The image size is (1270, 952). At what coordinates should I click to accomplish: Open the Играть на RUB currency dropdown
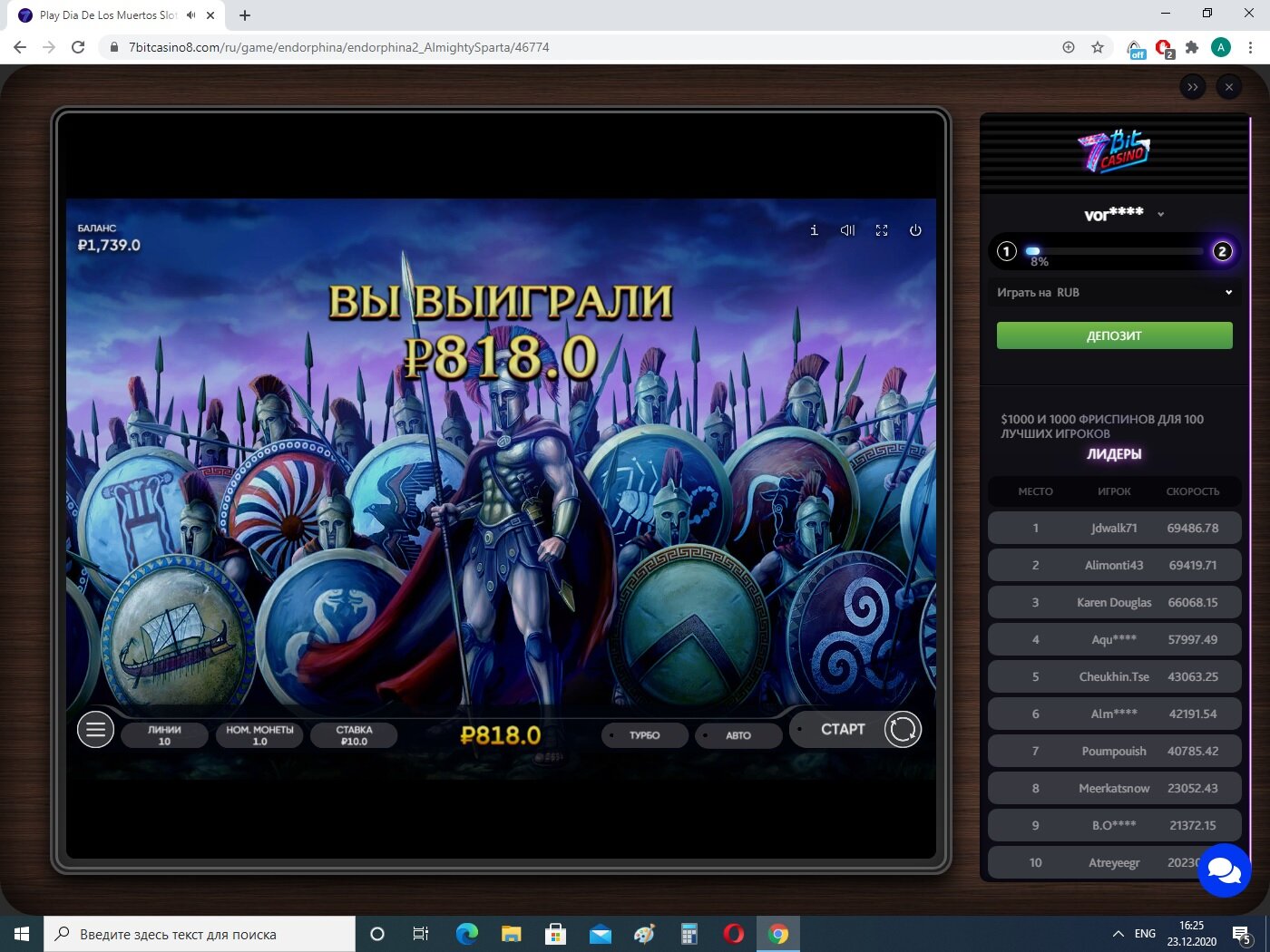tap(1115, 292)
